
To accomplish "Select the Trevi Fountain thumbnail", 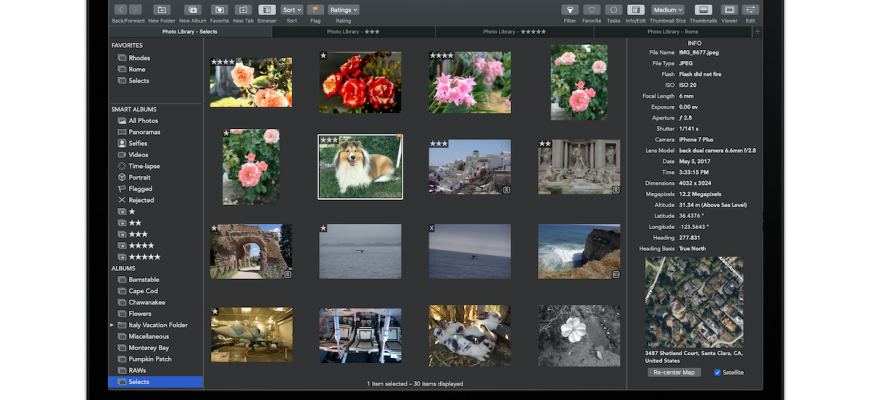I will pos(579,166).
